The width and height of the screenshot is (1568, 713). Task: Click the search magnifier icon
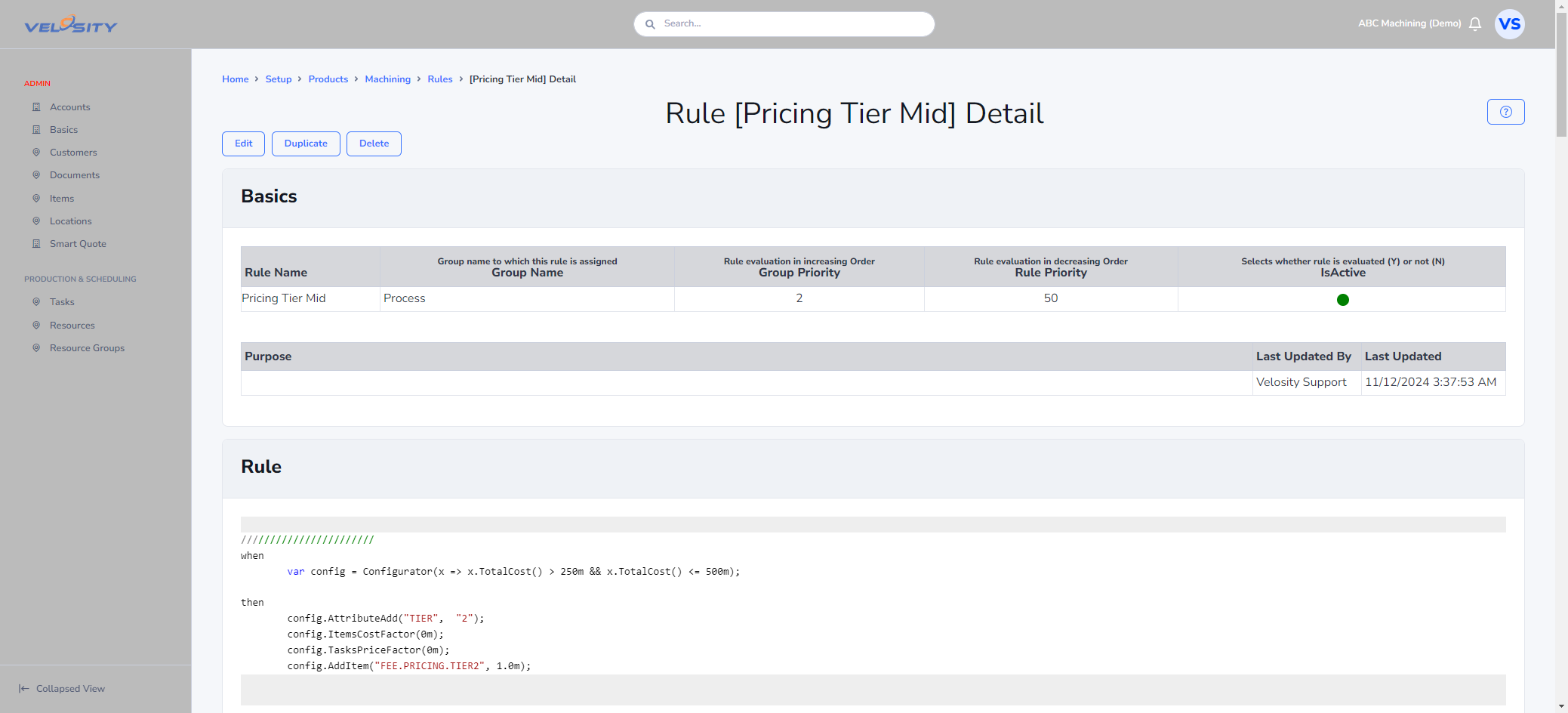pyautogui.click(x=650, y=24)
